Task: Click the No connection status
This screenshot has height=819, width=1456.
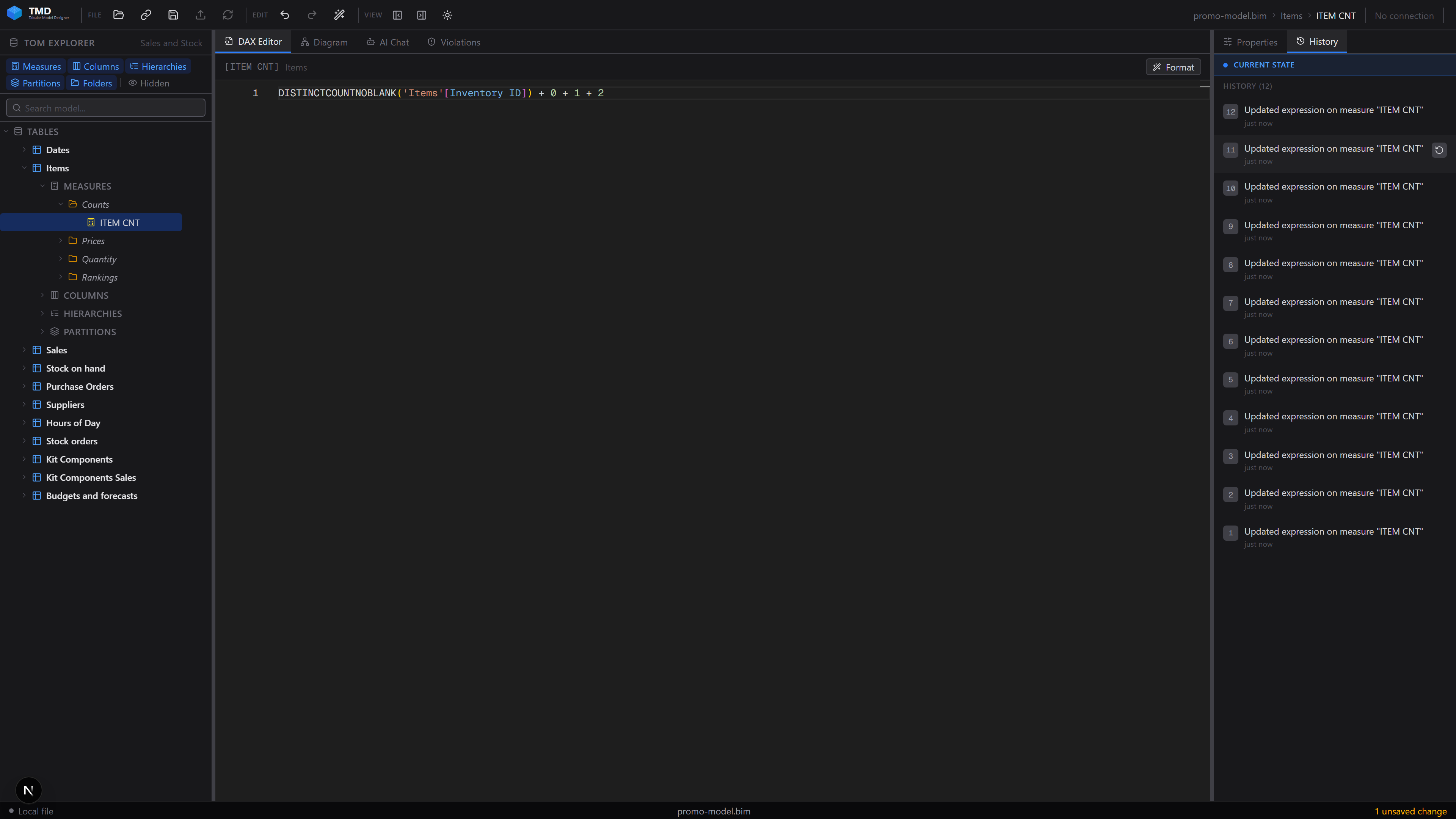Action: point(1404,16)
